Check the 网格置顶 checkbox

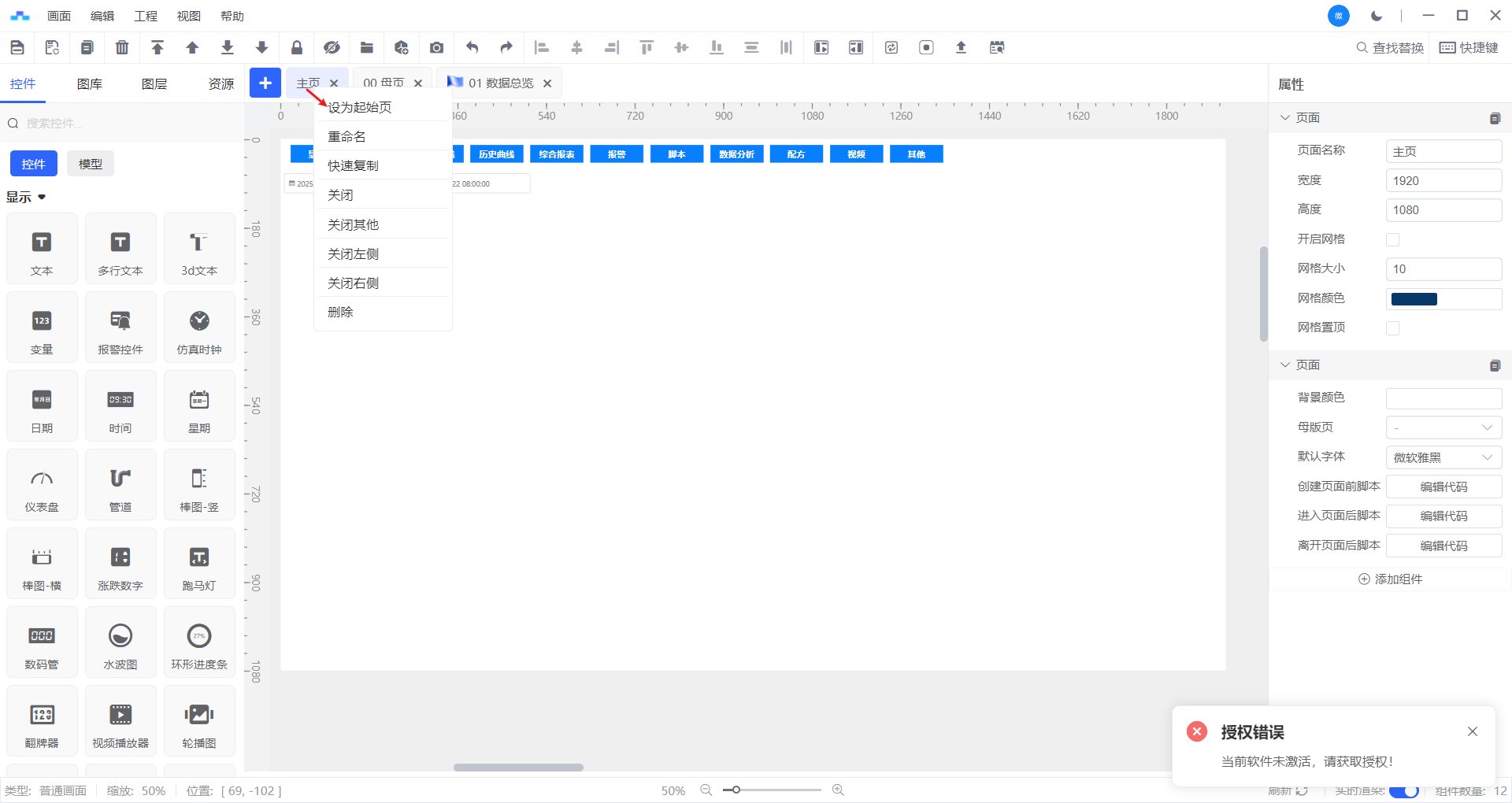(1392, 328)
